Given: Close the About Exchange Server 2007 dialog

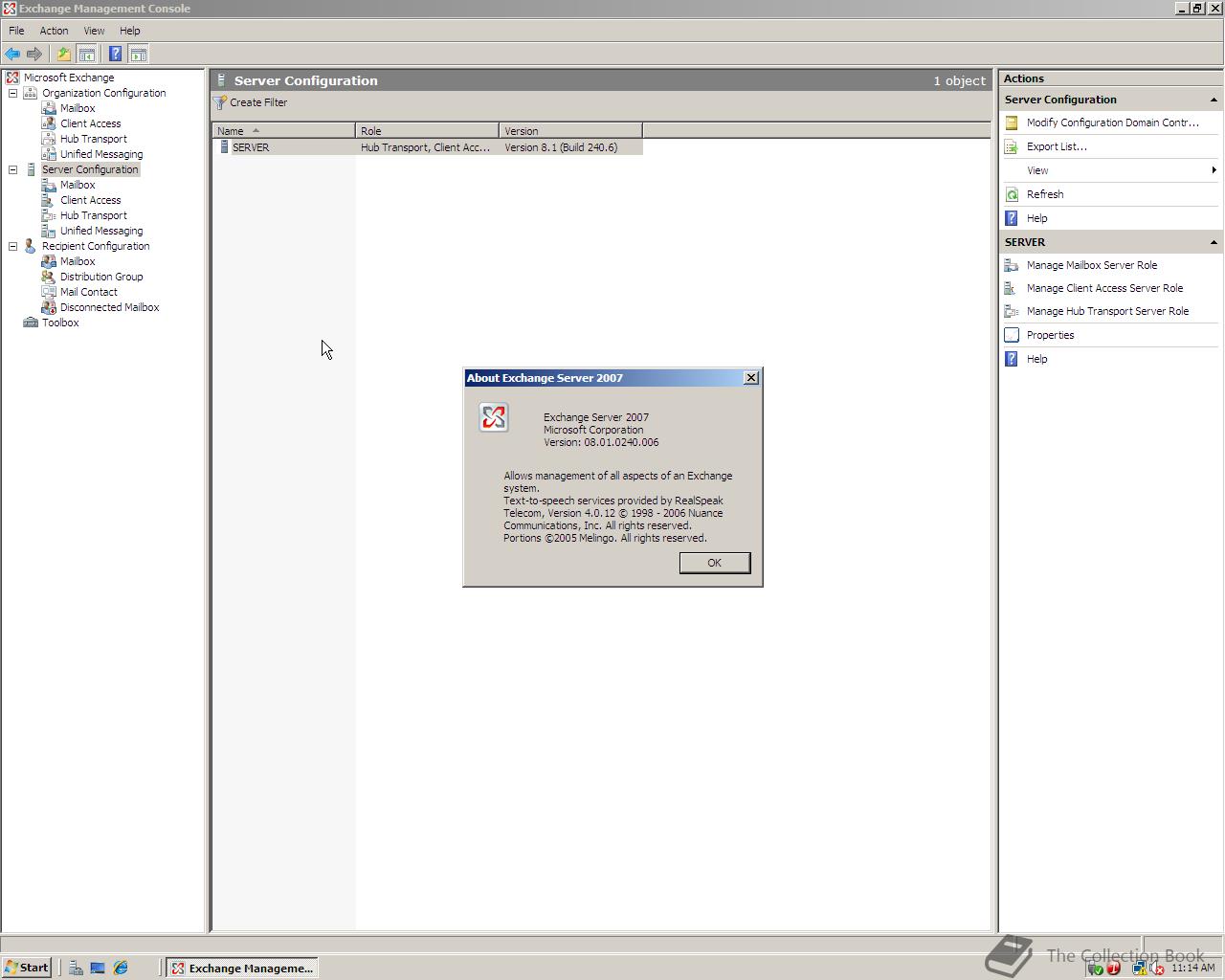Looking at the screenshot, I should 751,378.
